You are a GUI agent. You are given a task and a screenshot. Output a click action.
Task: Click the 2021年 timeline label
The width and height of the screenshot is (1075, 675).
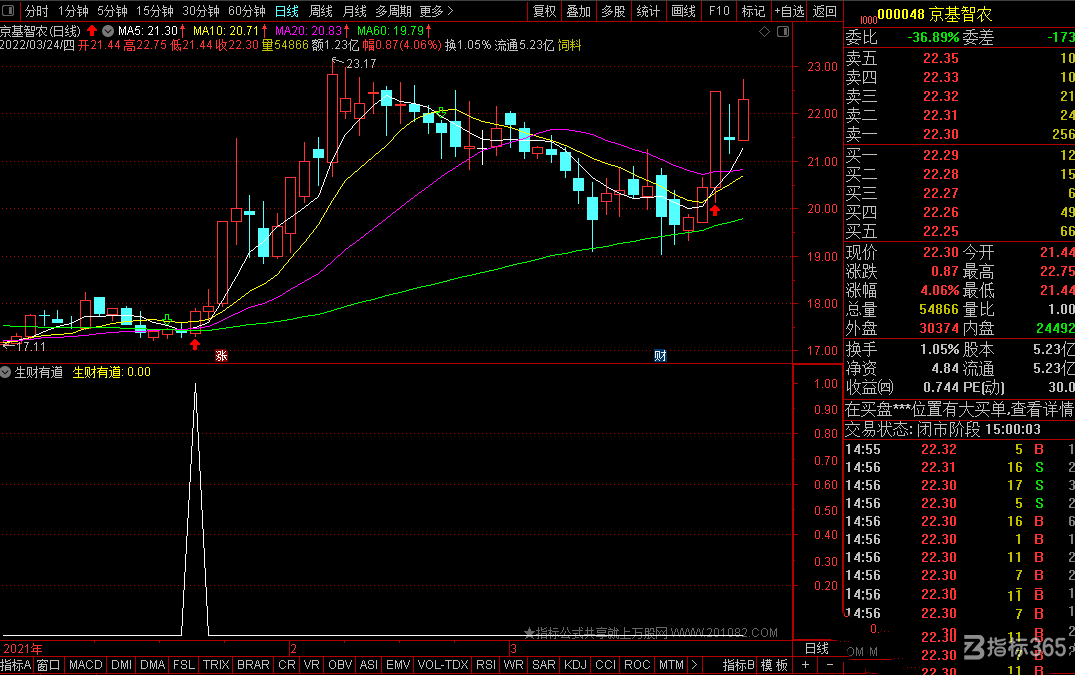pos(23,648)
